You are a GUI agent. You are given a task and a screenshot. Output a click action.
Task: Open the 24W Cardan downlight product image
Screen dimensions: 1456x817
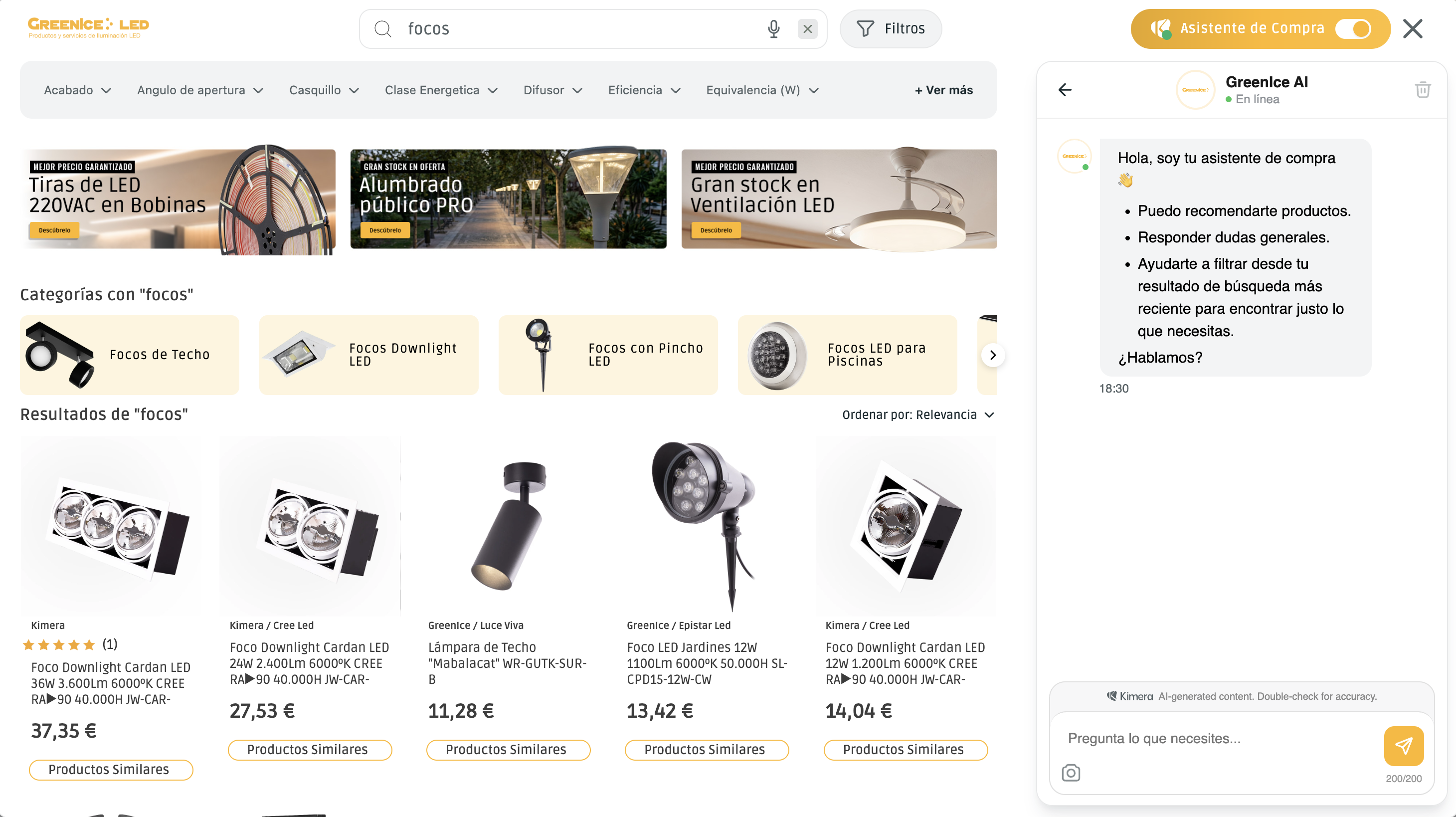point(310,526)
